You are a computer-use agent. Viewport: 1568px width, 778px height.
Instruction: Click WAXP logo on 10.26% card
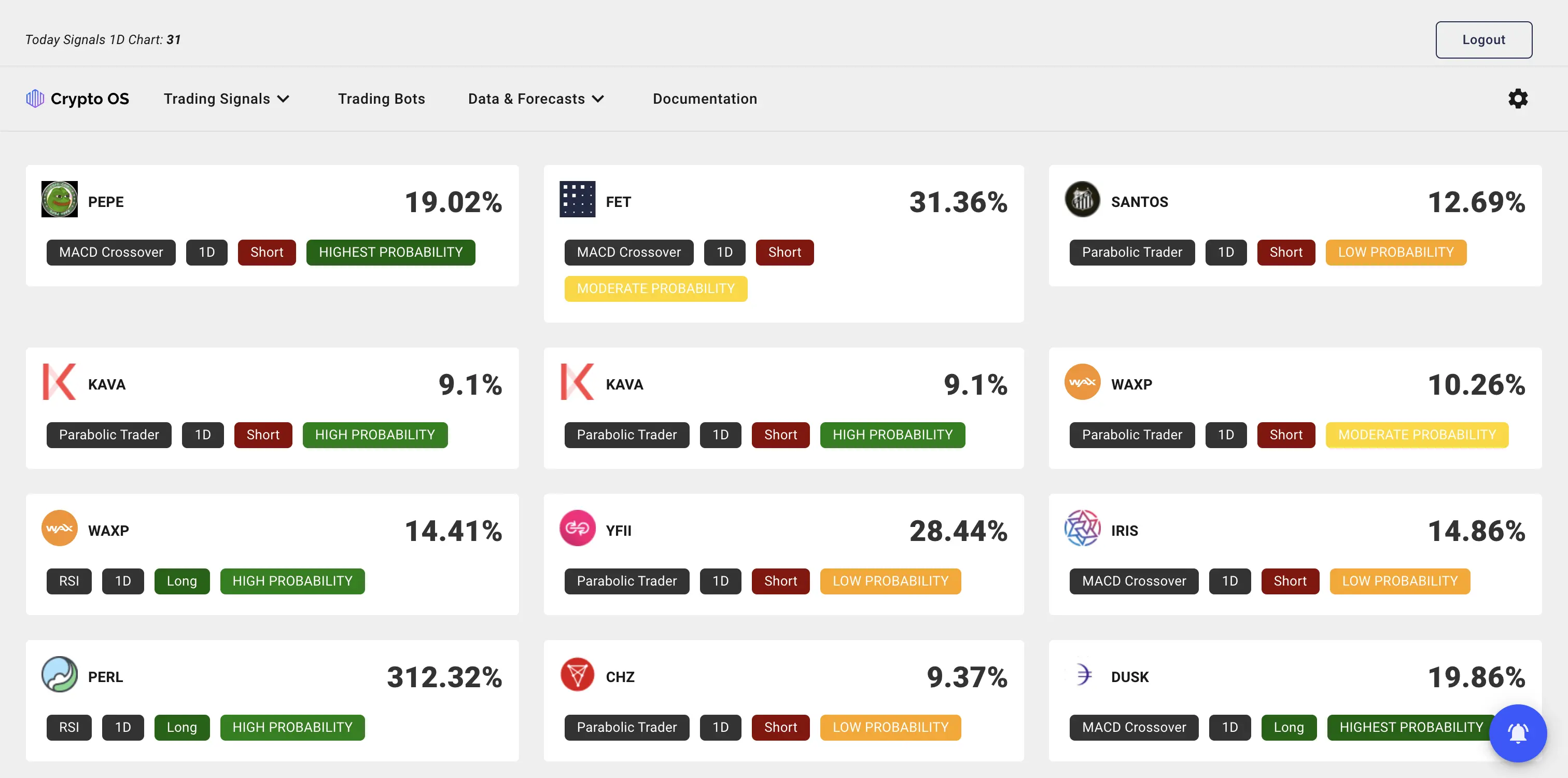pos(1082,382)
